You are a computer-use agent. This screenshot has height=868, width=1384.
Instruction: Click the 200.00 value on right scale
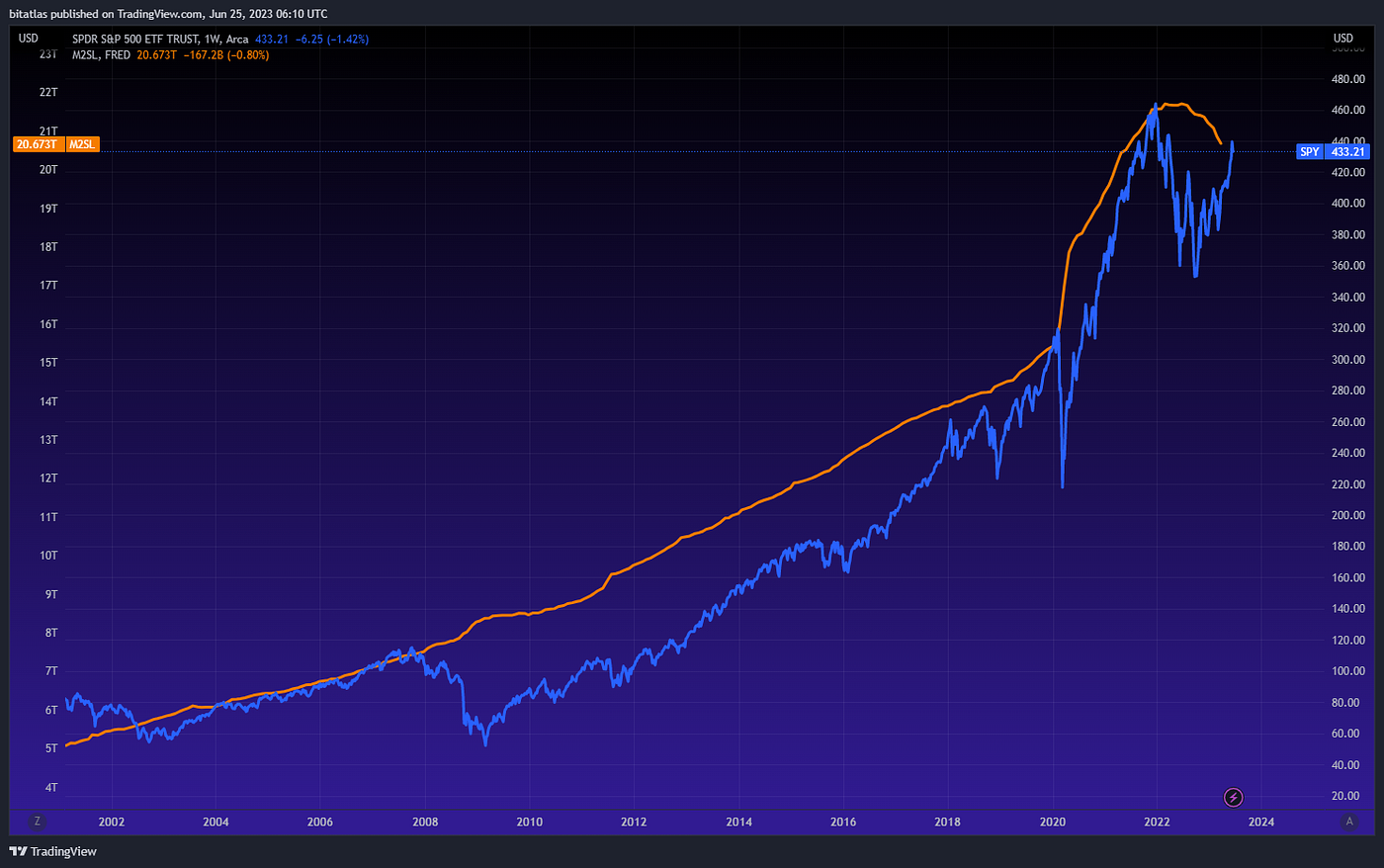[x=1348, y=515]
